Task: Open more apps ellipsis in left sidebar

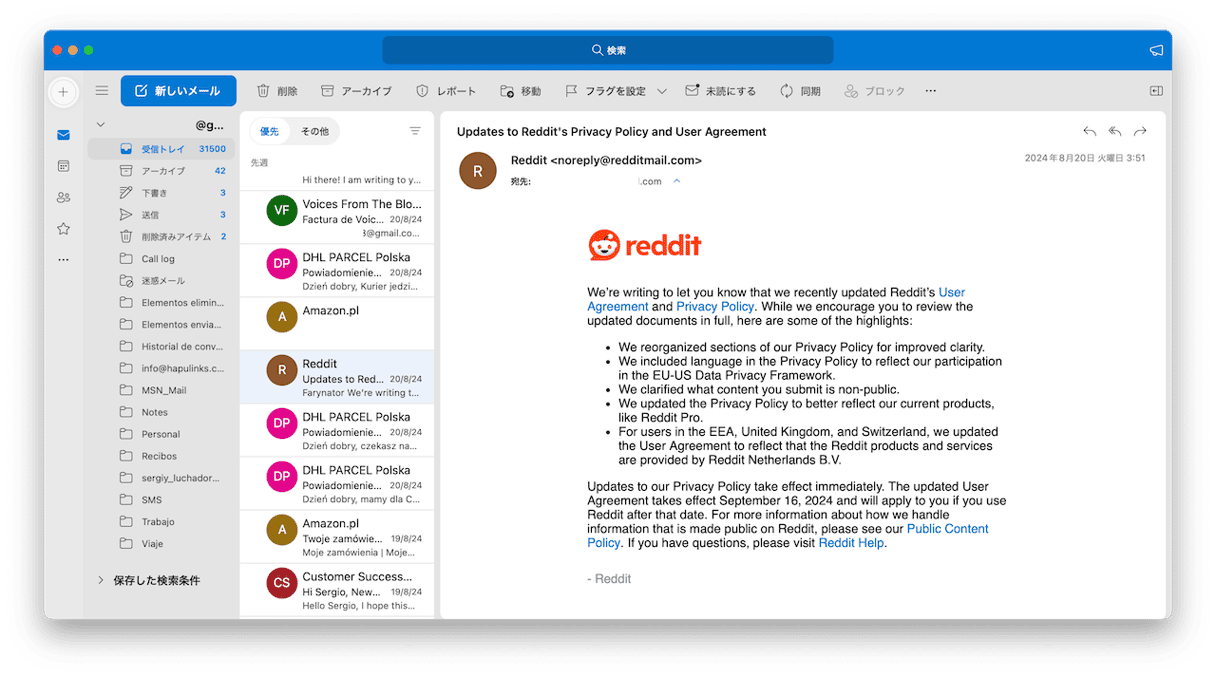Action: click(x=64, y=260)
